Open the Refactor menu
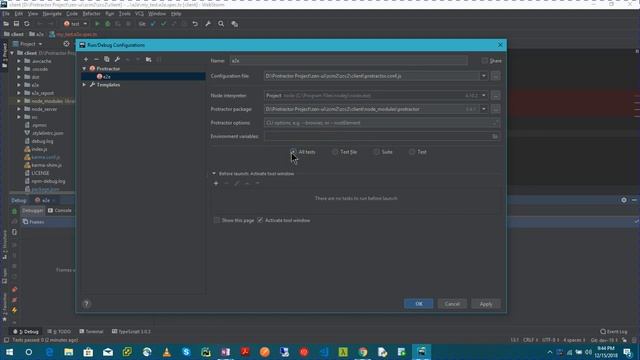This screenshot has height=360, width=640. pyautogui.click(x=91, y=13)
